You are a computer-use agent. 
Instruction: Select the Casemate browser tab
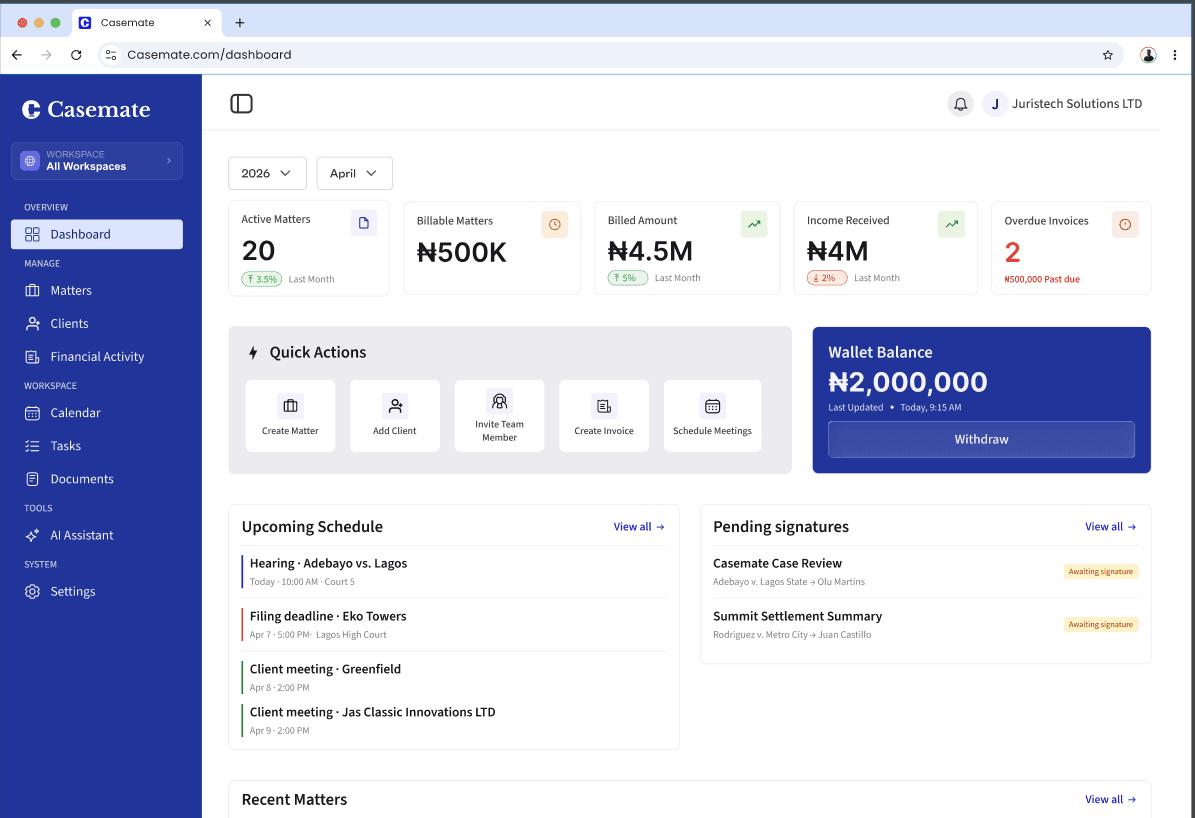pyautogui.click(x=147, y=23)
